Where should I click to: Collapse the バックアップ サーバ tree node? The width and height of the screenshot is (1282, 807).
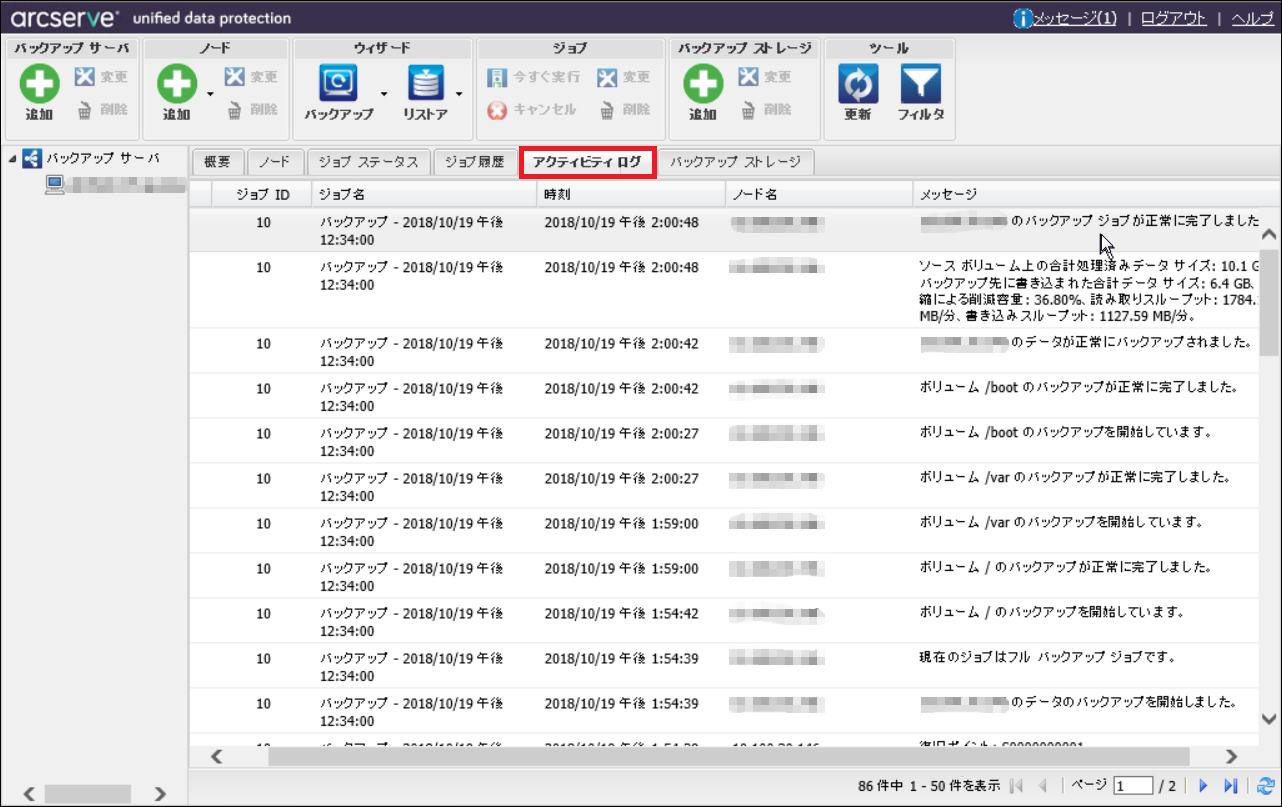point(11,159)
